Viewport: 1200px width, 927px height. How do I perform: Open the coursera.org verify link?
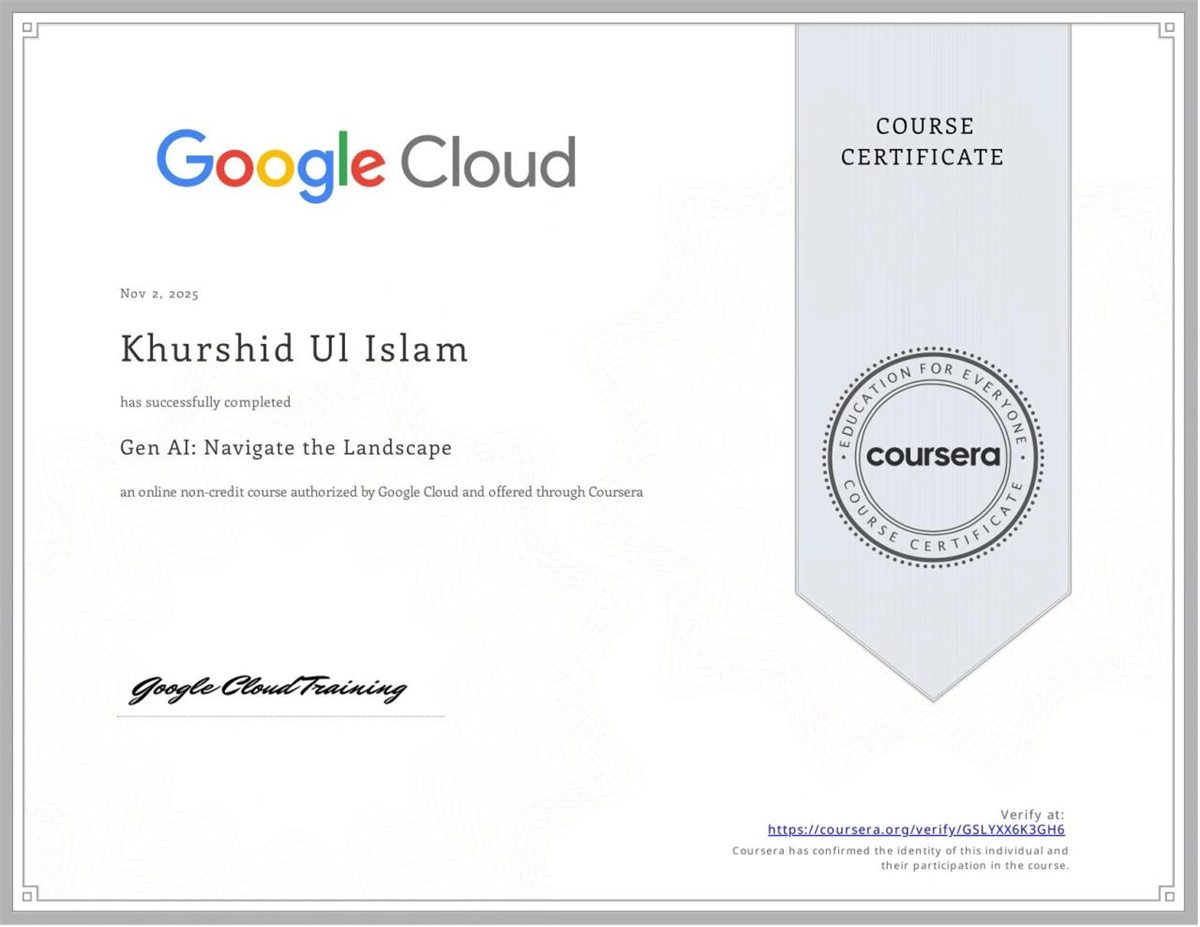click(x=916, y=830)
